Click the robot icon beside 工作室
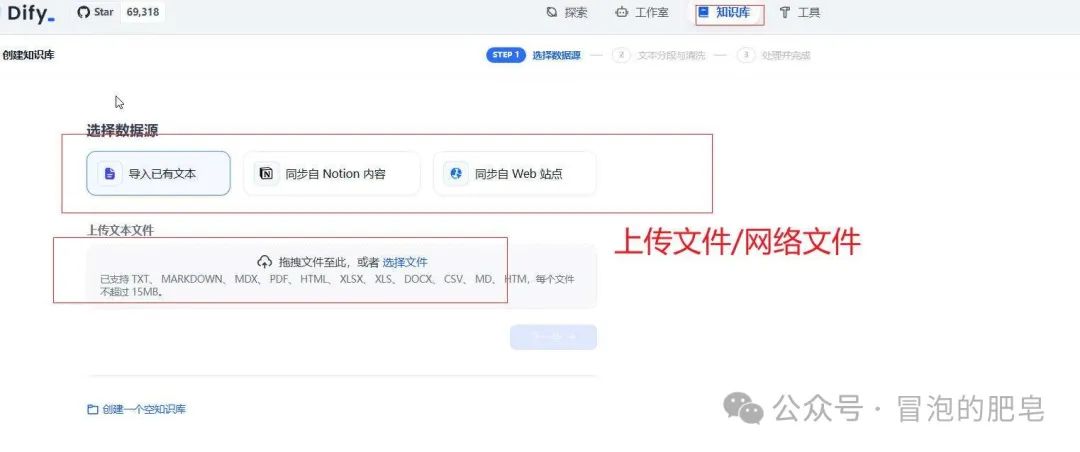Image resolution: width=1080 pixels, height=452 pixels. click(x=622, y=13)
